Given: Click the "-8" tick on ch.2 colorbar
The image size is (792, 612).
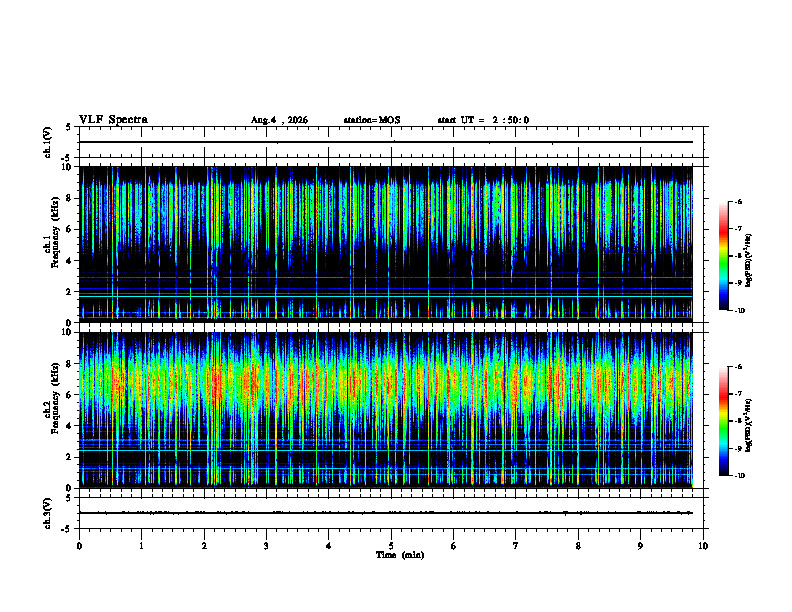Looking at the screenshot, I should coord(738,421).
